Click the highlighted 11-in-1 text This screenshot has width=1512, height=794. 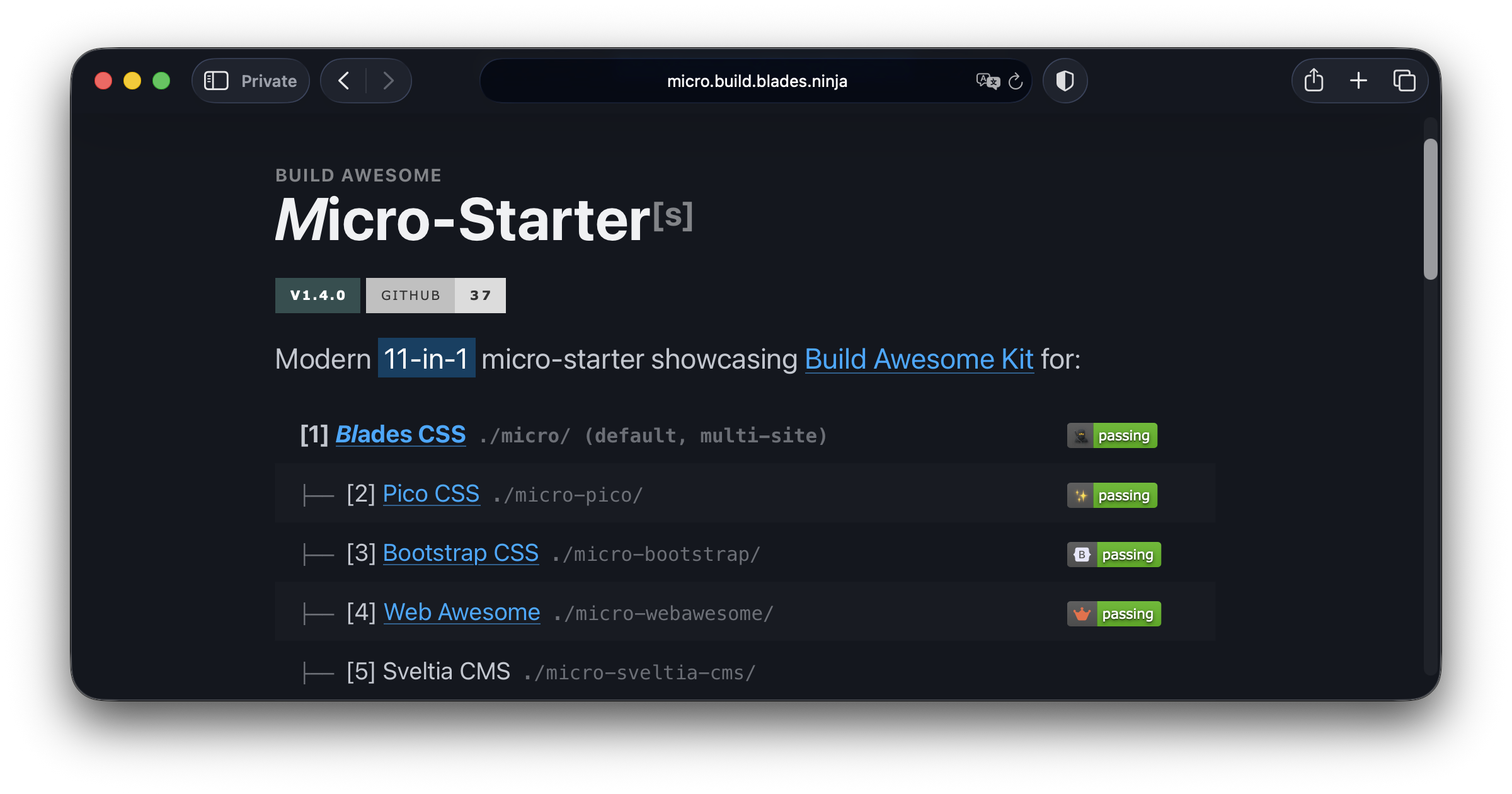click(x=427, y=359)
